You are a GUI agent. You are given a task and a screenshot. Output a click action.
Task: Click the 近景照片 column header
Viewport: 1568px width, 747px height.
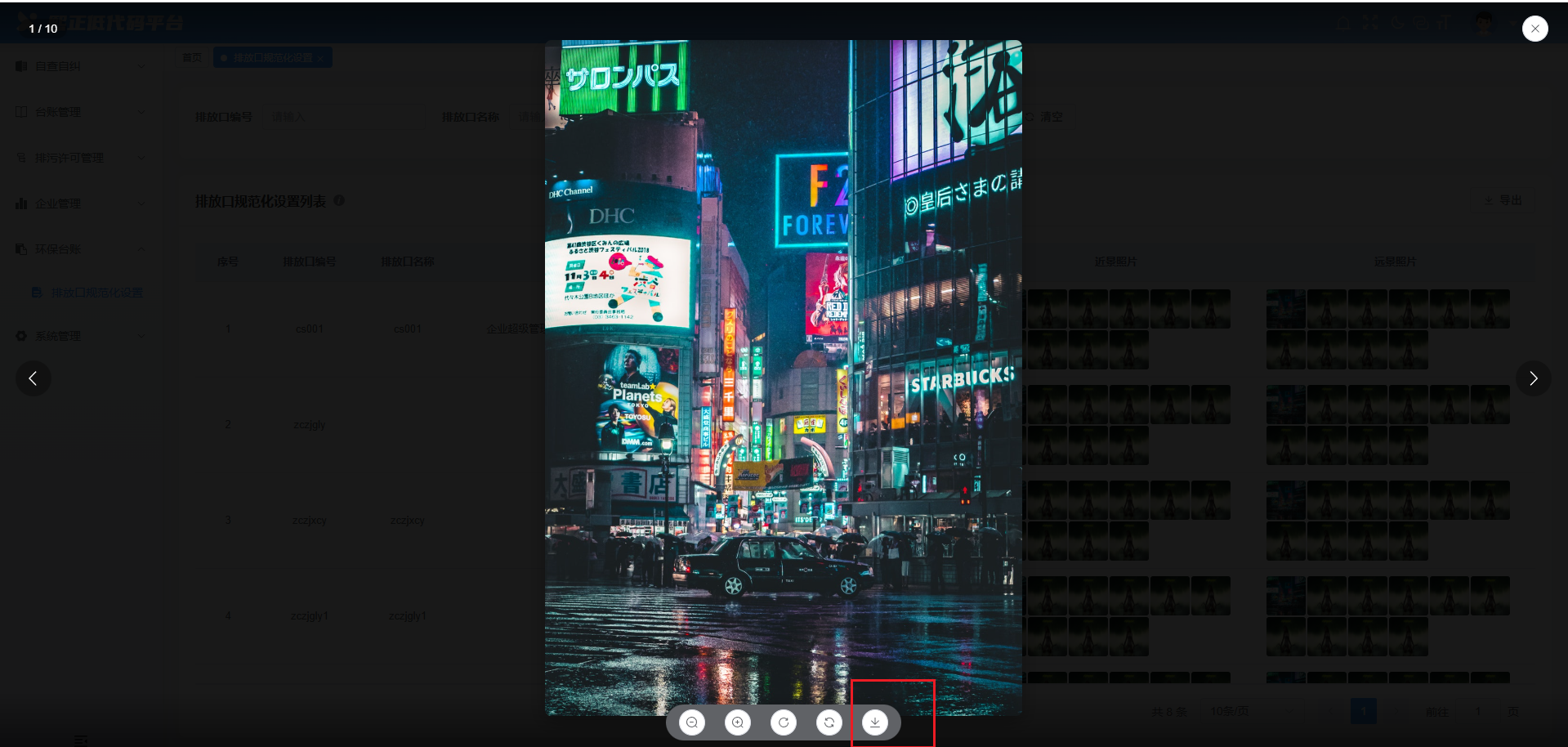(1115, 262)
